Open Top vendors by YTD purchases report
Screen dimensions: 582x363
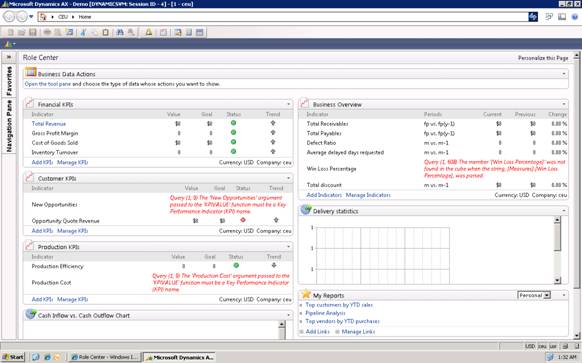pyautogui.click(x=342, y=321)
